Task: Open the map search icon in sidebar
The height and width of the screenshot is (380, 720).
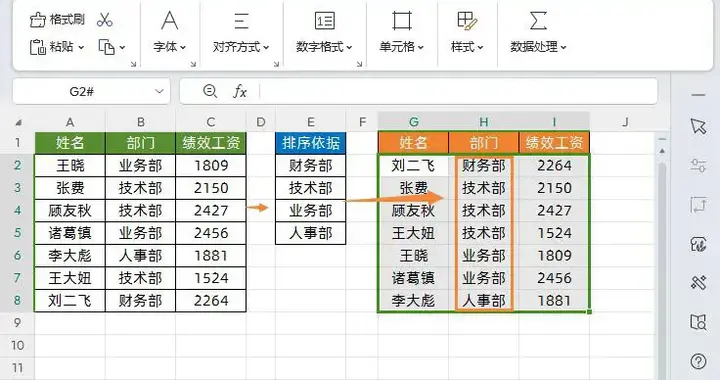Action: 698,322
